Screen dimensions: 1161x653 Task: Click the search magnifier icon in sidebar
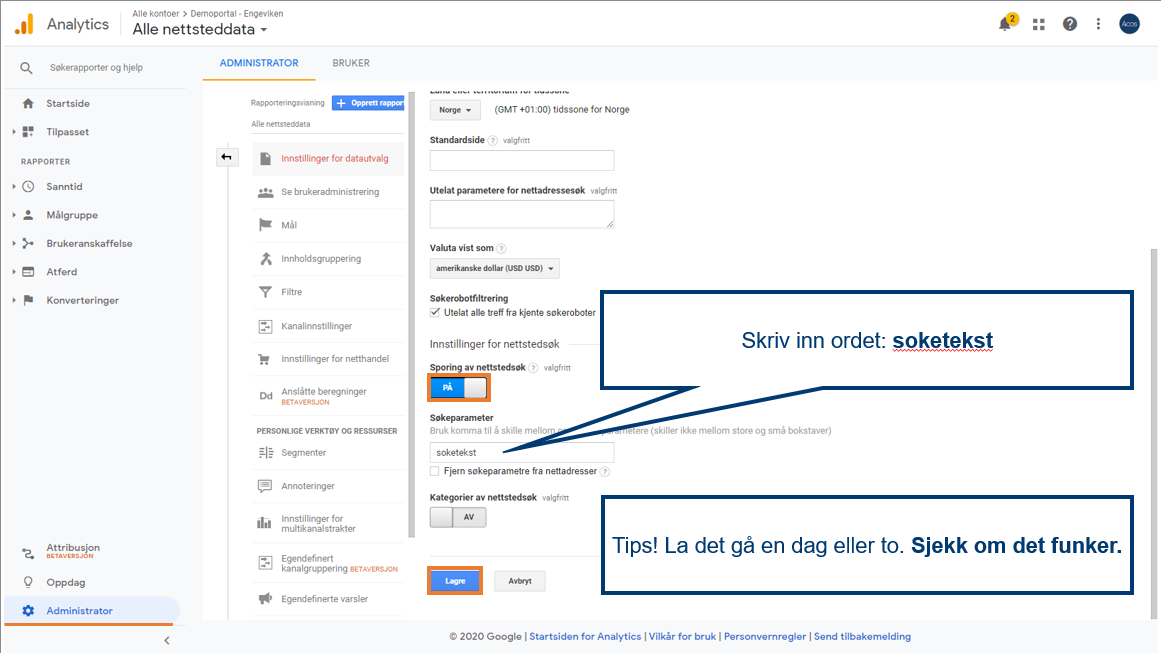pyautogui.click(x=27, y=68)
